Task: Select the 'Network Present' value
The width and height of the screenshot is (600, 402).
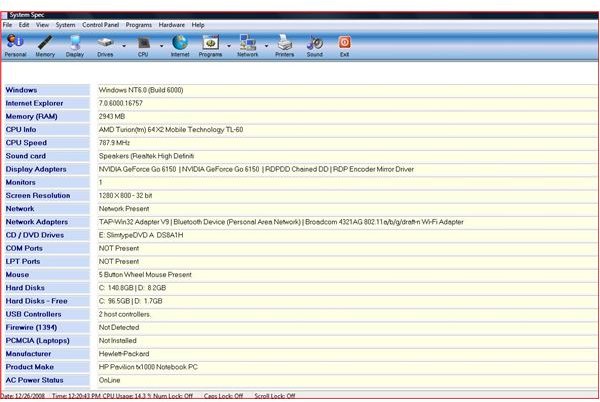Action: [x=124, y=209]
